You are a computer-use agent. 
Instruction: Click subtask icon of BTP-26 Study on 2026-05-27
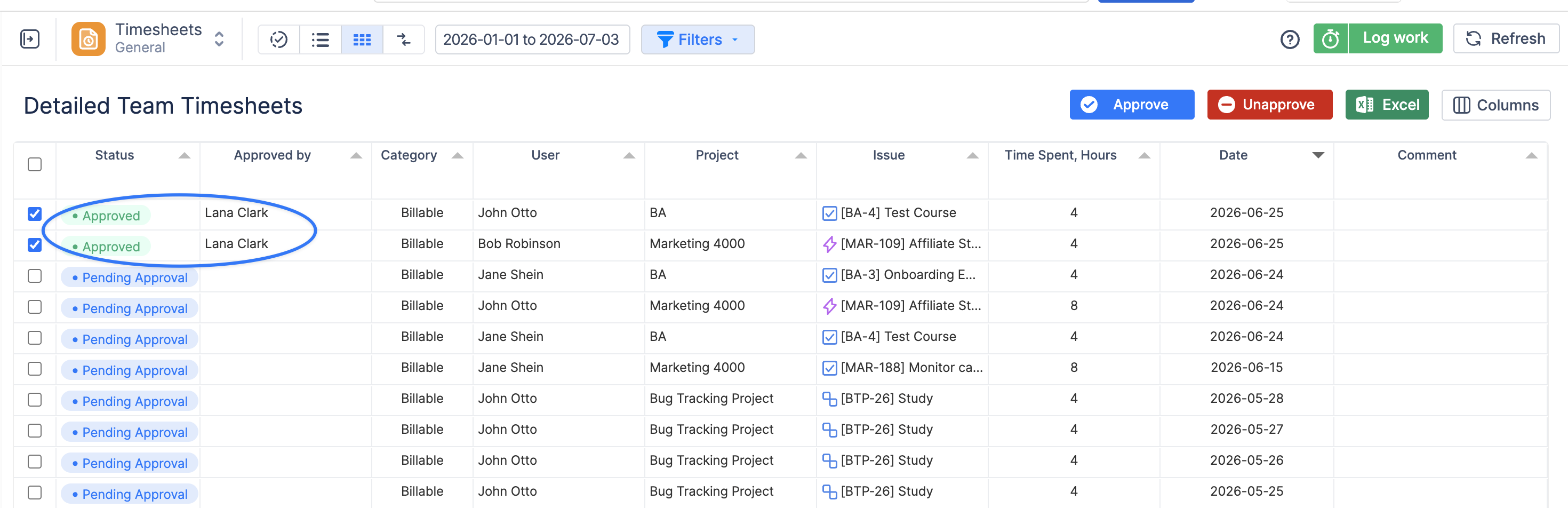click(829, 430)
